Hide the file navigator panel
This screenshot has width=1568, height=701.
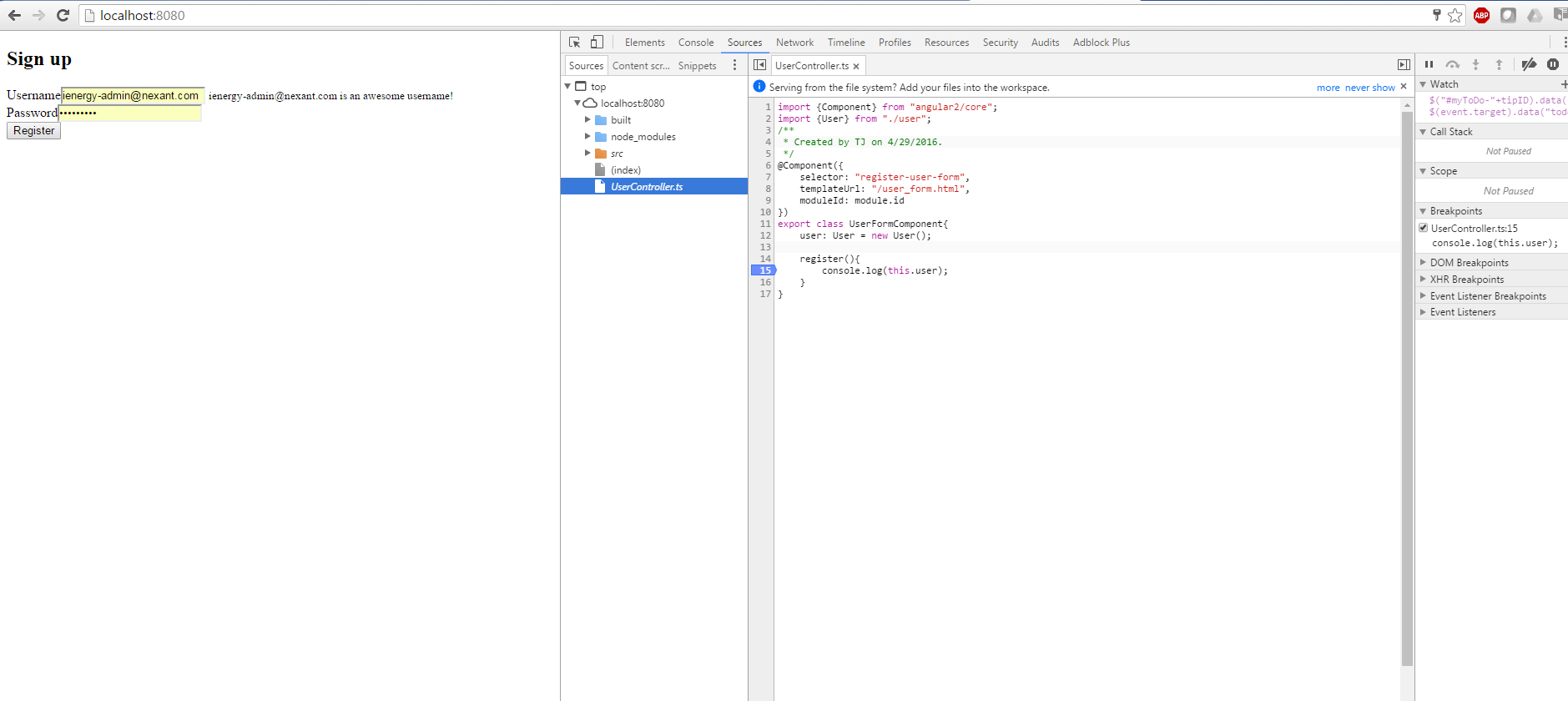point(759,64)
